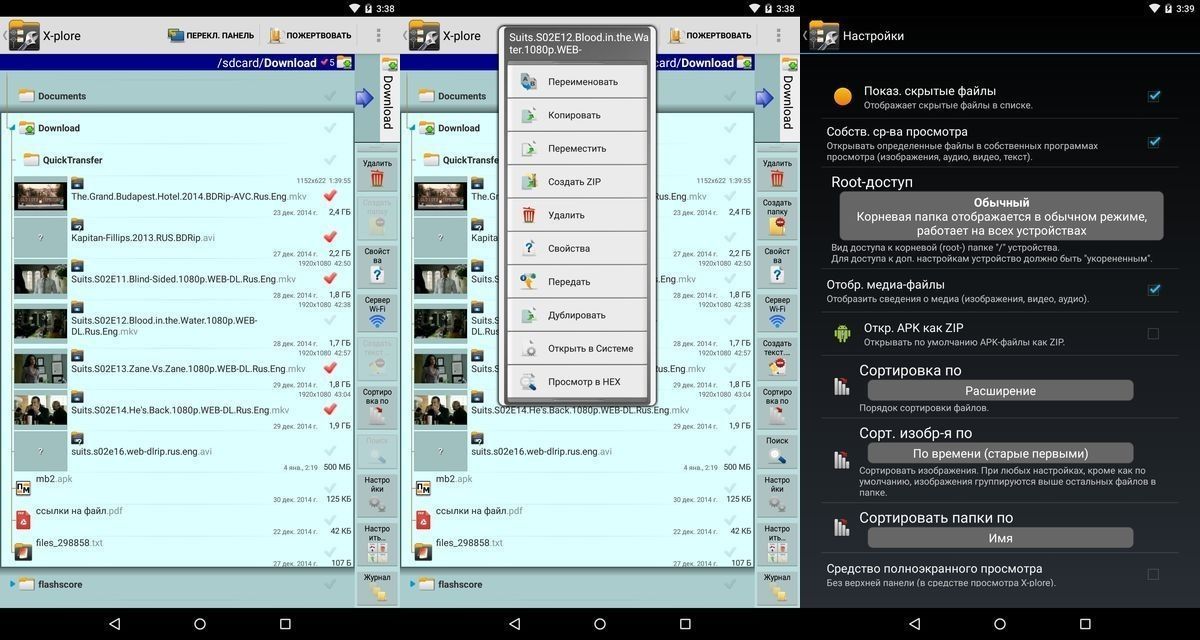Open the Root-доступ Обычный selector
The image size is (1200, 640).
point(1001,216)
